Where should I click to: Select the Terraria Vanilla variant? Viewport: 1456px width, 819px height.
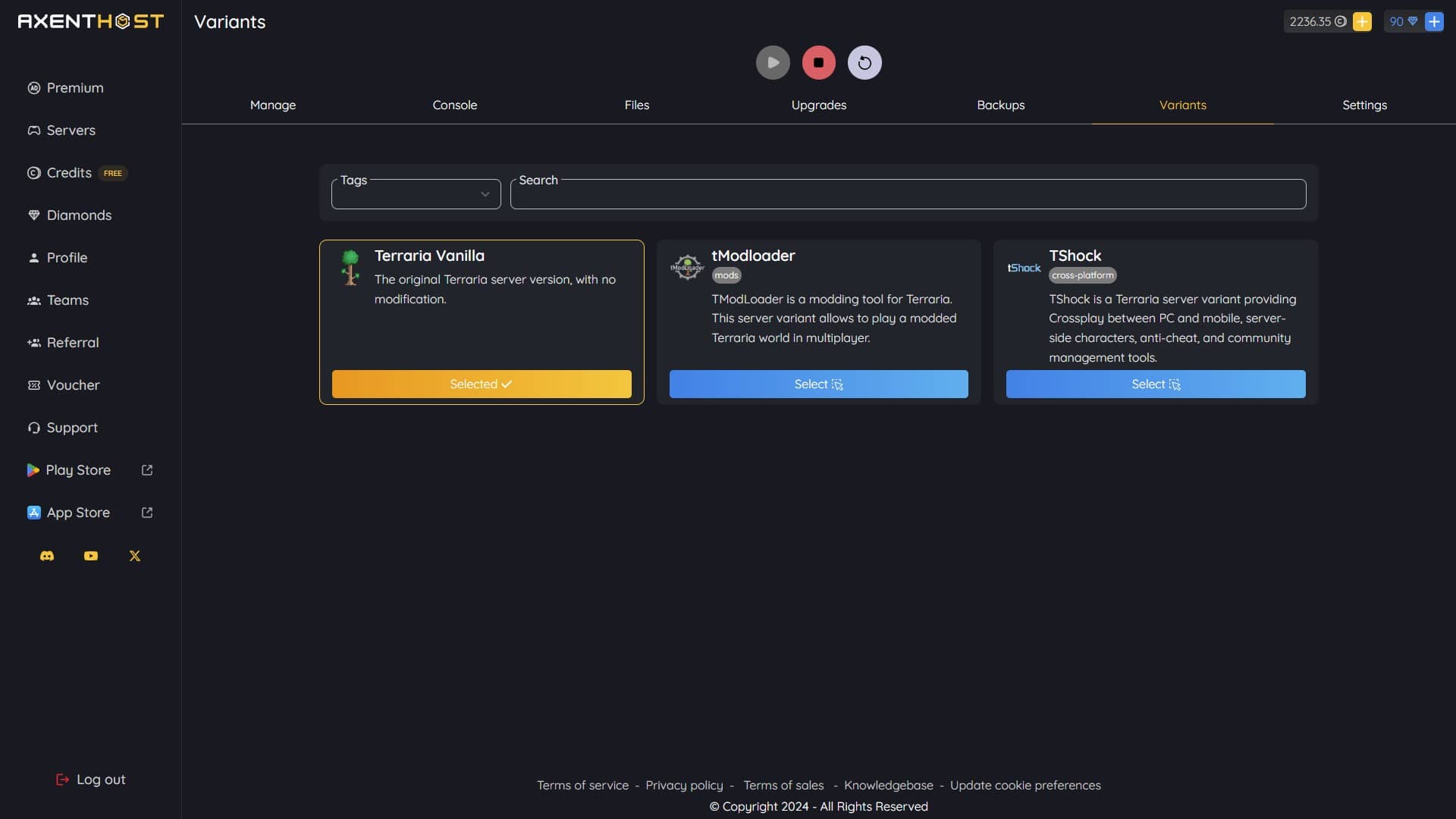coord(481,384)
